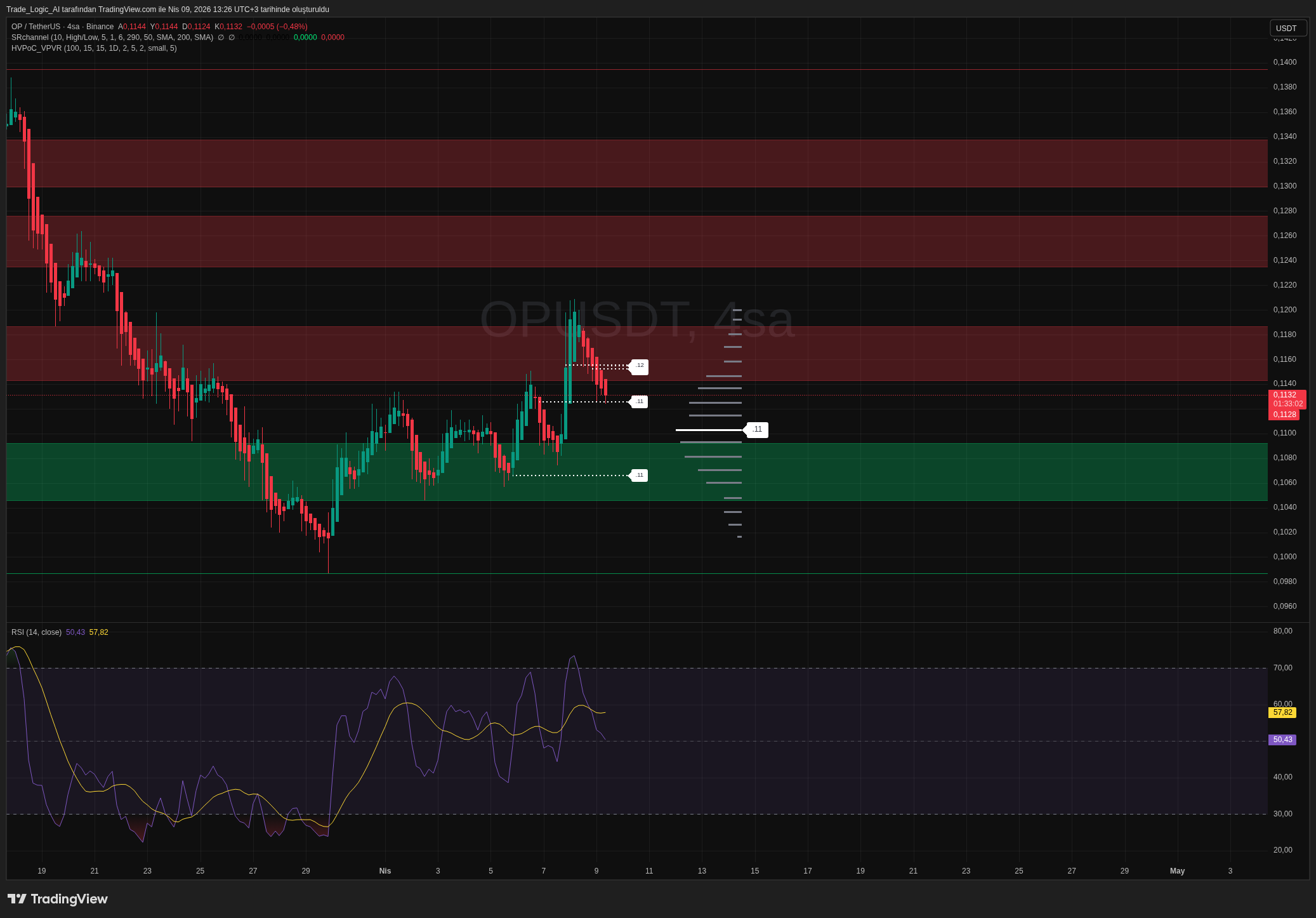This screenshot has width=1316, height=918.
Task: Click the large .11 point-of-control label
Action: (756, 430)
